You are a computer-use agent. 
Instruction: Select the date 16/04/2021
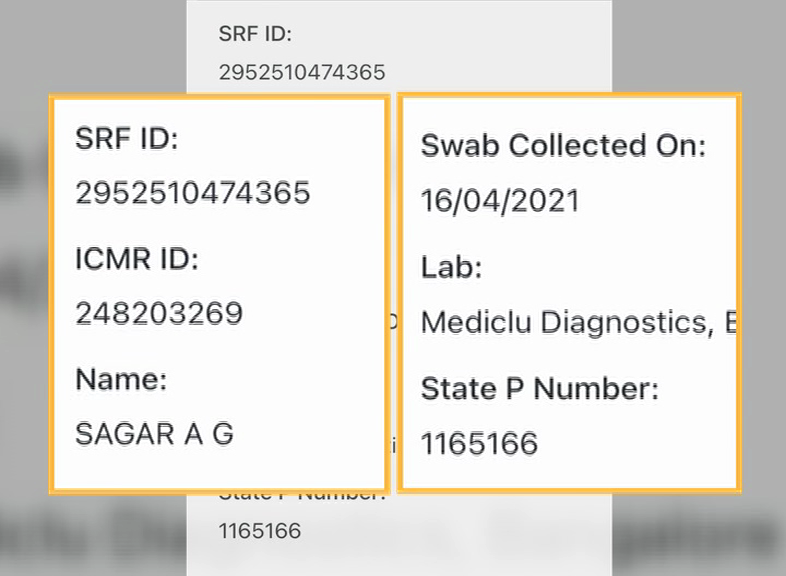(x=500, y=201)
